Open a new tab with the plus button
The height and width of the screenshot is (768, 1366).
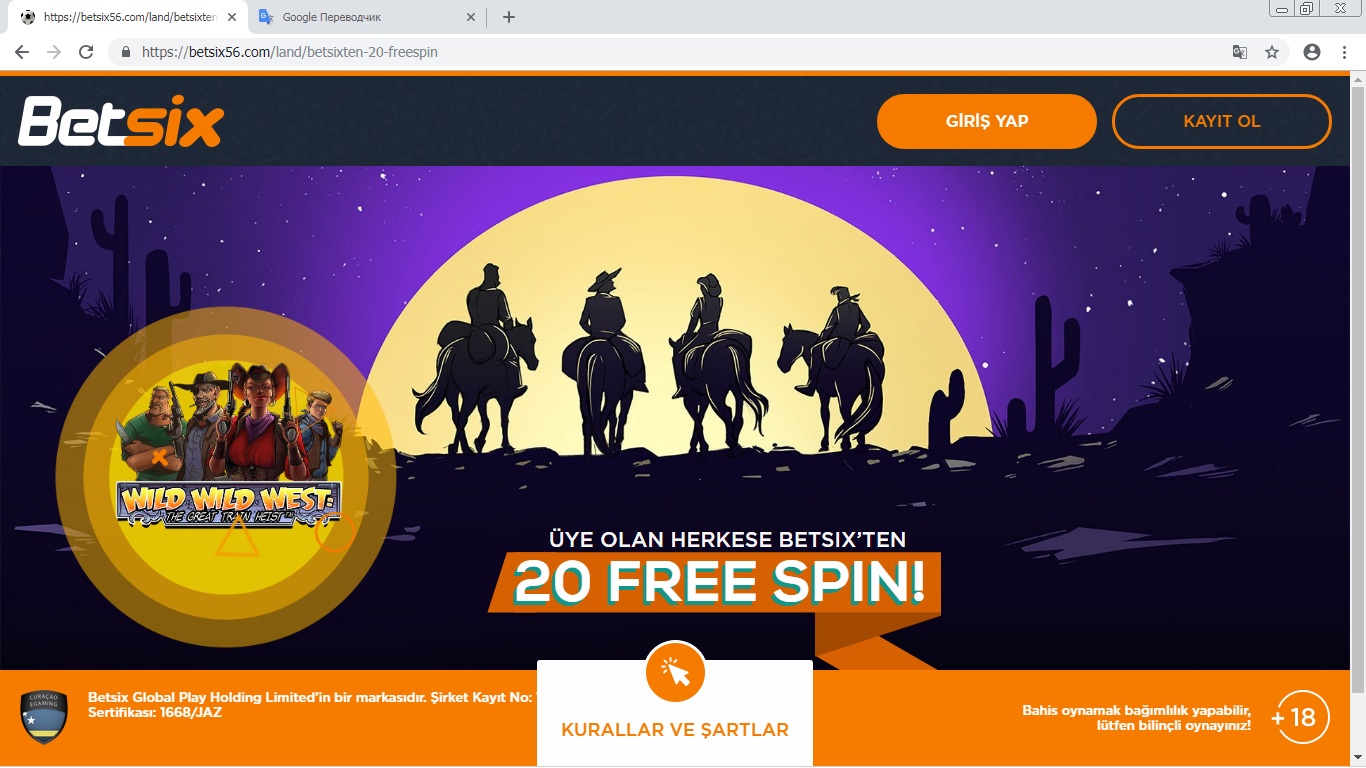tap(508, 17)
